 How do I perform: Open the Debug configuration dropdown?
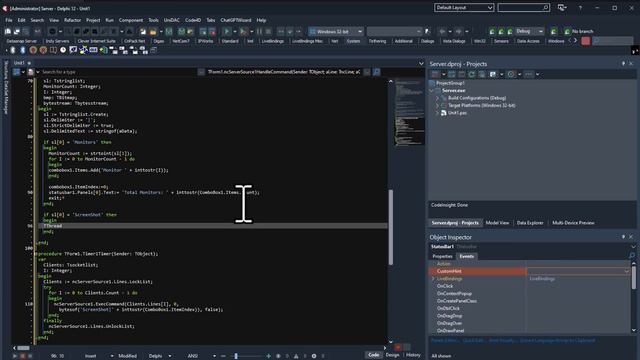point(541,31)
